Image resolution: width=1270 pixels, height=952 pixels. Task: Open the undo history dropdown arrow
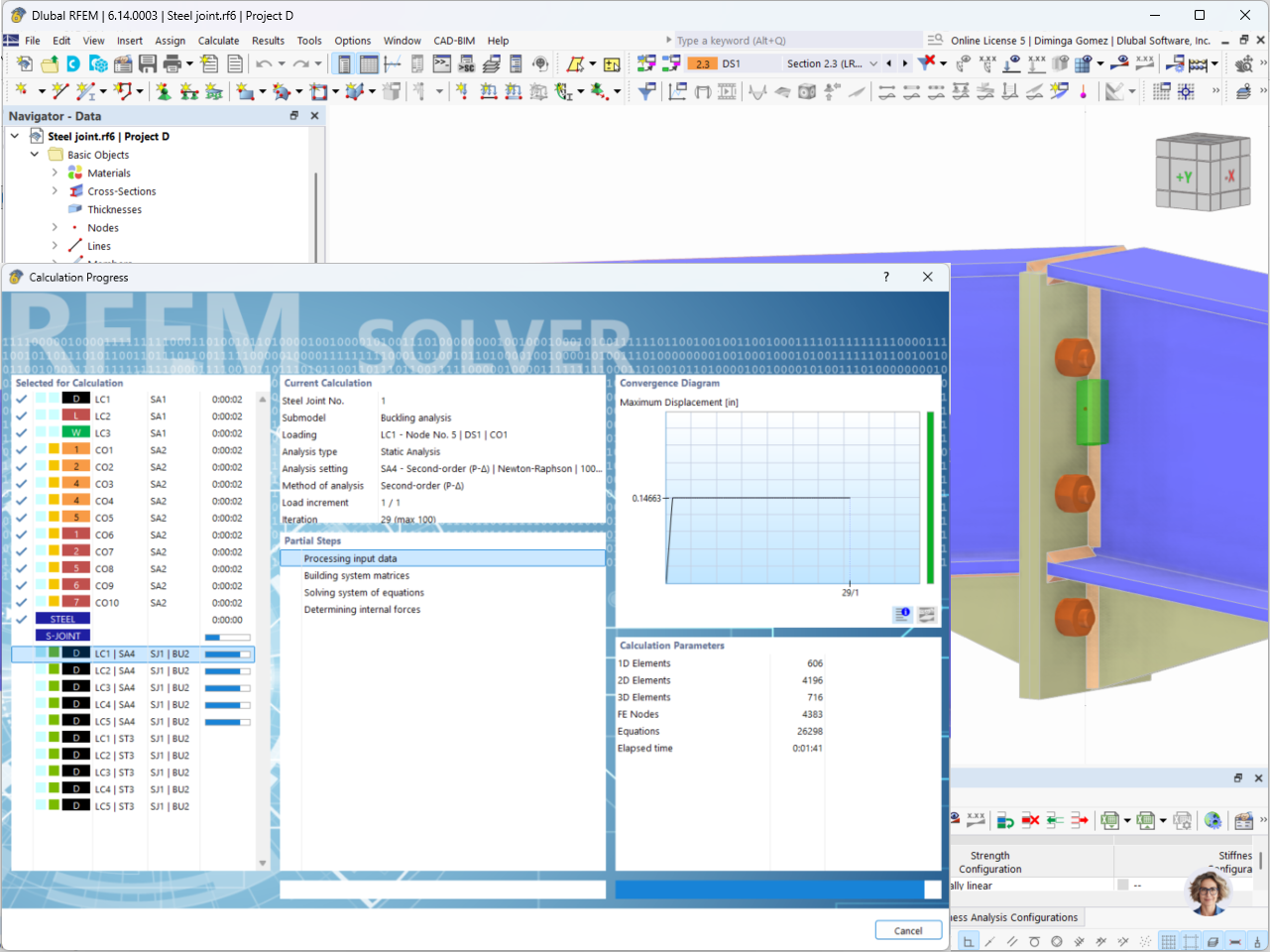[281, 63]
